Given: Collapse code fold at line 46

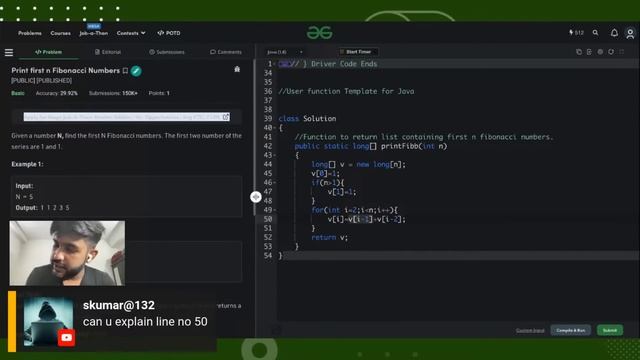Looking at the screenshot, I should (x=275, y=183).
